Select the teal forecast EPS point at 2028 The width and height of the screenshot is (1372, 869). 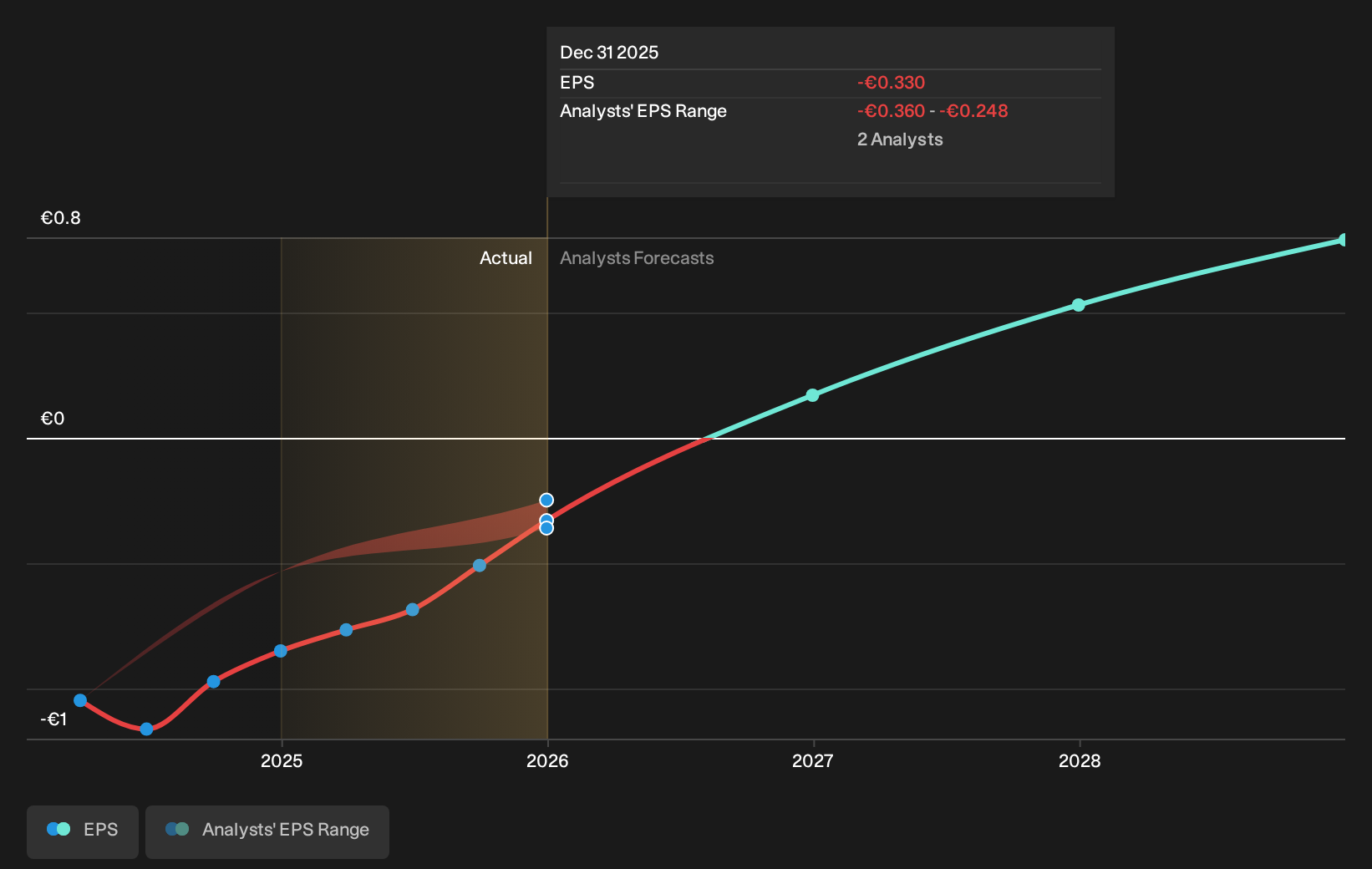tap(1079, 305)
